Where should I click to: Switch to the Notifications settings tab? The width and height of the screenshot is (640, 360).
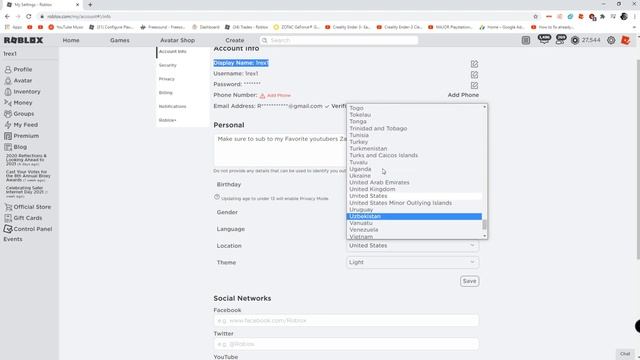click(x=172, y=107)
